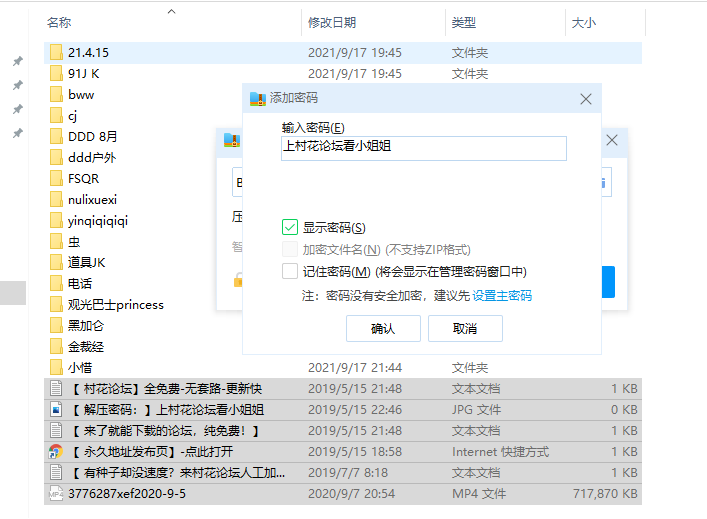This screenshot has height=519, width=707.
Task: Sort by 大小 column header
Action: point(583,22)
